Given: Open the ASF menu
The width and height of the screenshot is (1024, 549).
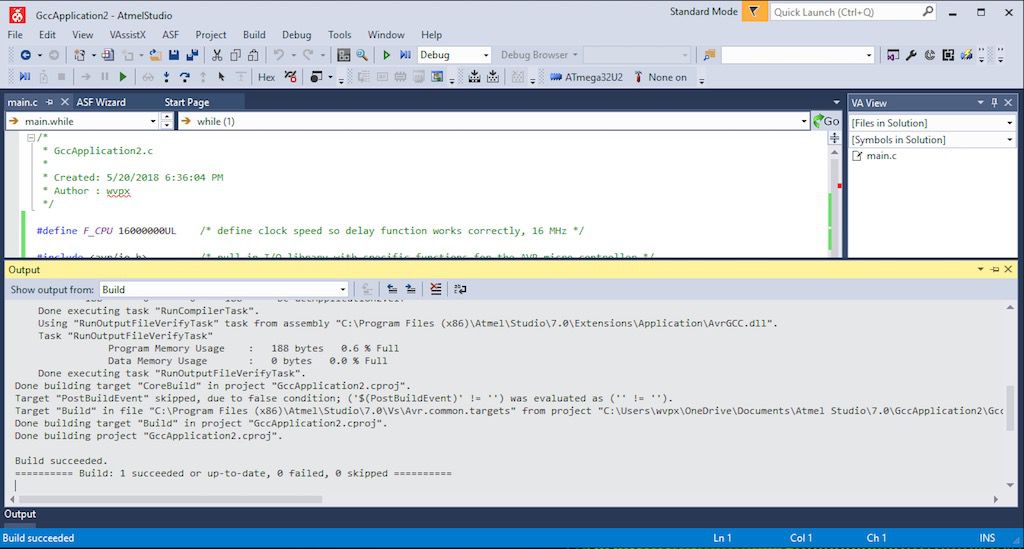Looking at the screenshot, I should coord(170,35).
